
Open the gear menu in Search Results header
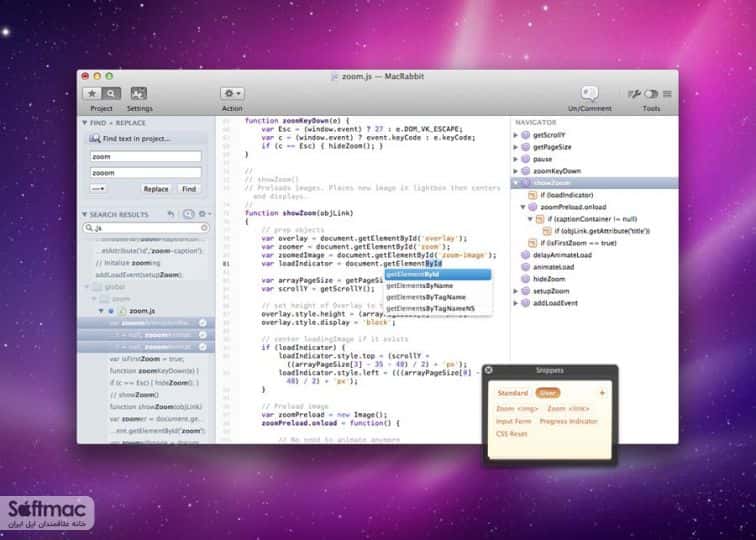click(x=204, y=214)
